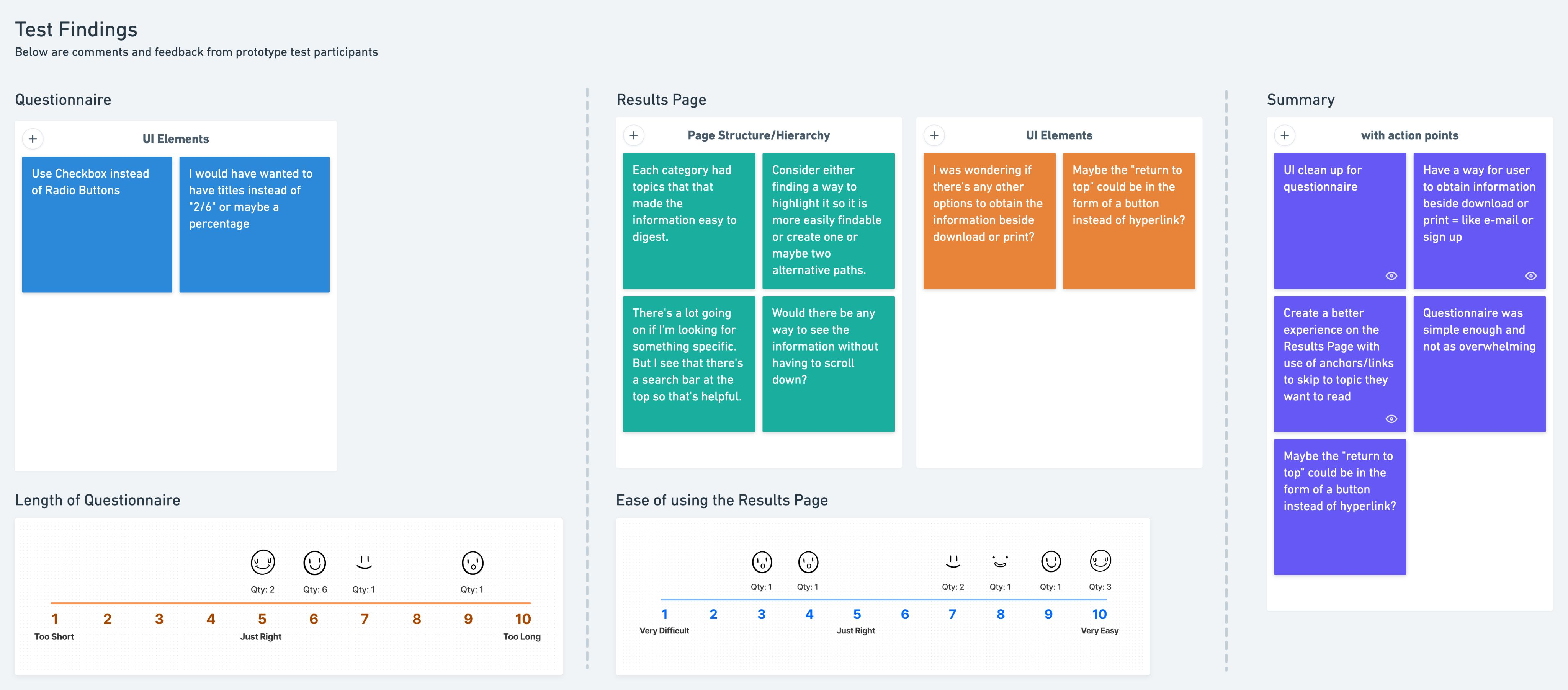Toggle the eye on the anchors/links Results Page note
The height and width of the screenshot is (690, 1568).
pos(1392,419)
